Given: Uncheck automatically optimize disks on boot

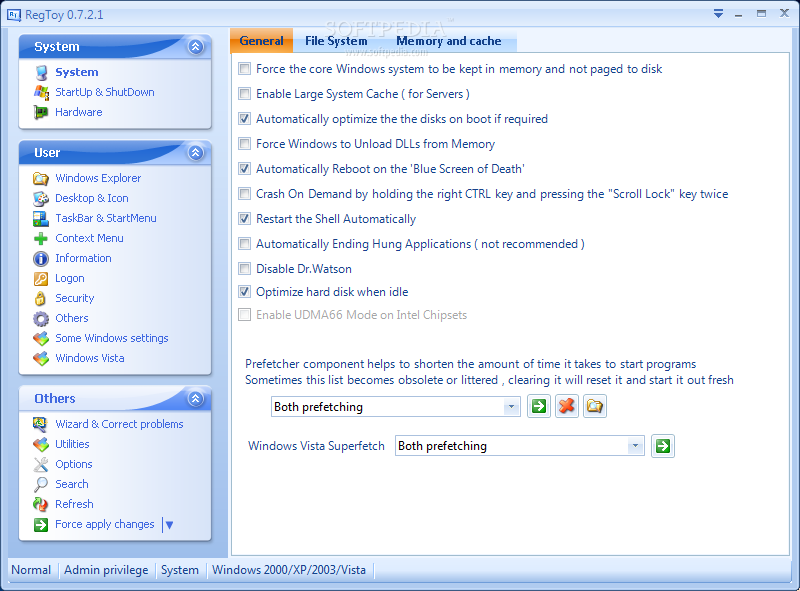Looking at the screenshot, I should (245, 118).
